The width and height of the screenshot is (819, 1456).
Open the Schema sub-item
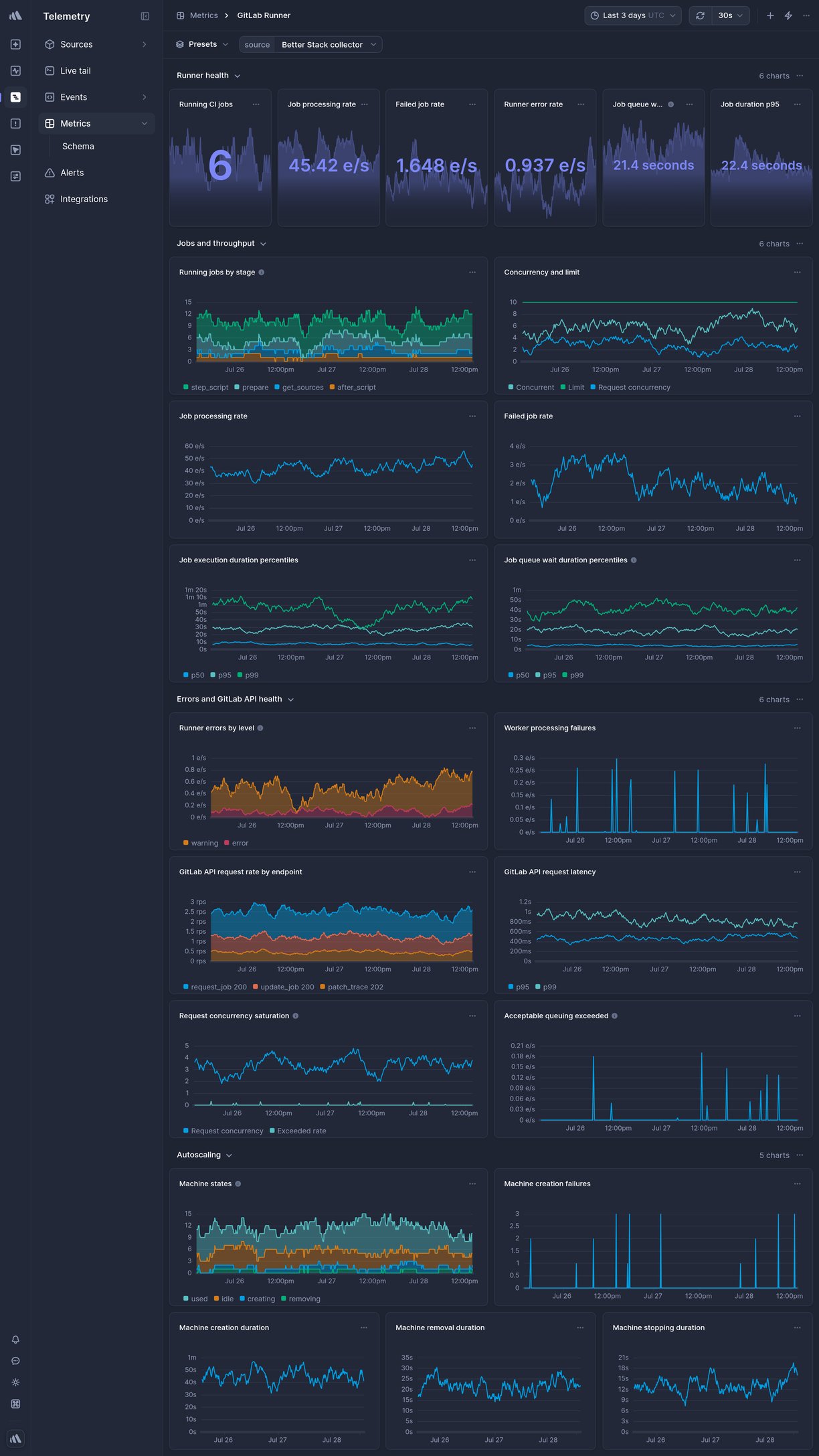tap(78, 146)
